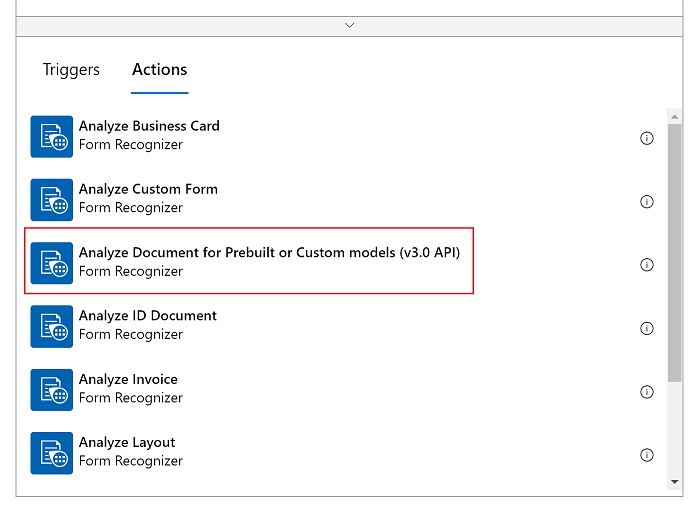
Task: Switch to the Triggers tab
Action: (71, 70)
